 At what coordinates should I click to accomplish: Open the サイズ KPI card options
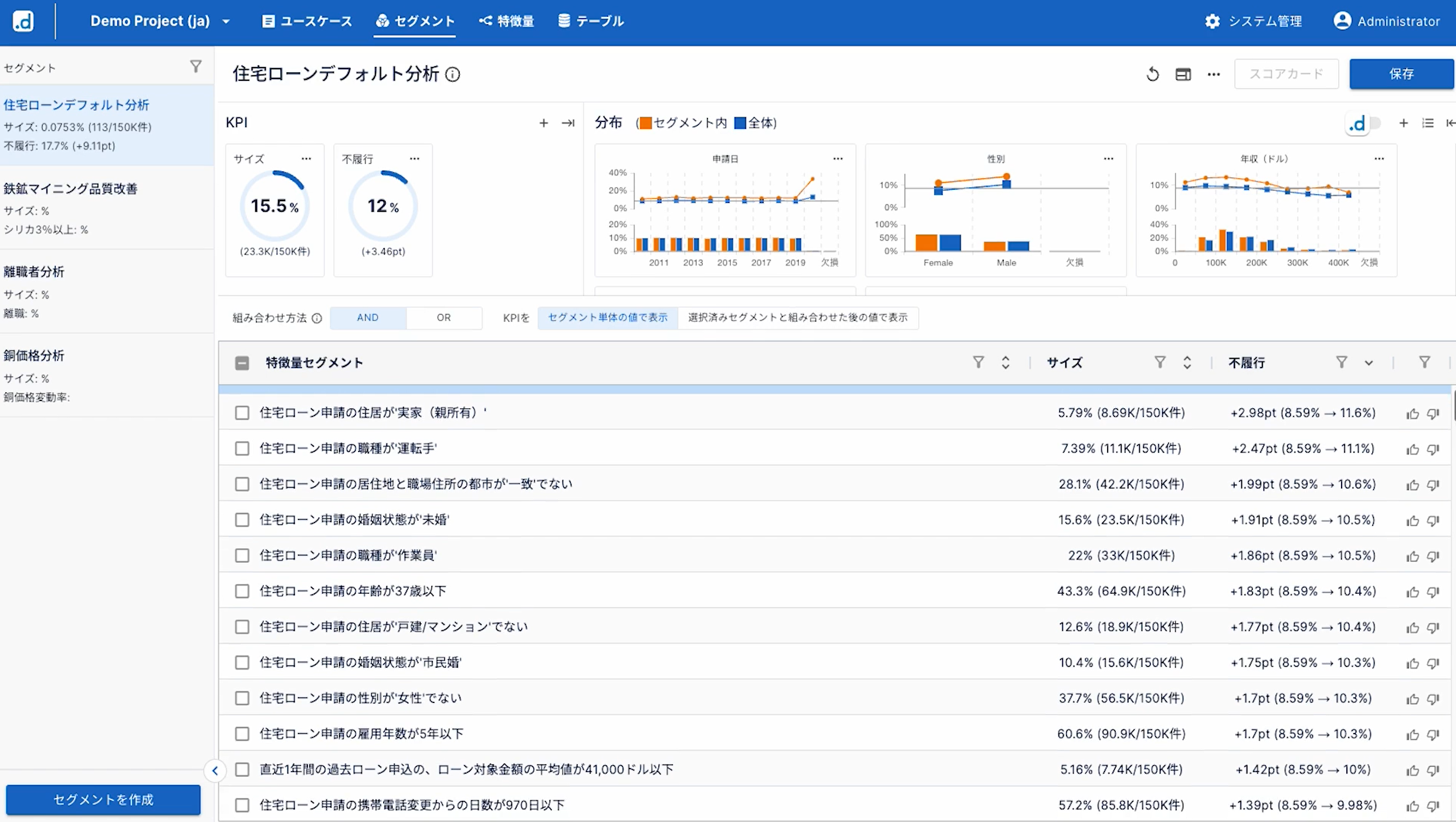(306, 159)
